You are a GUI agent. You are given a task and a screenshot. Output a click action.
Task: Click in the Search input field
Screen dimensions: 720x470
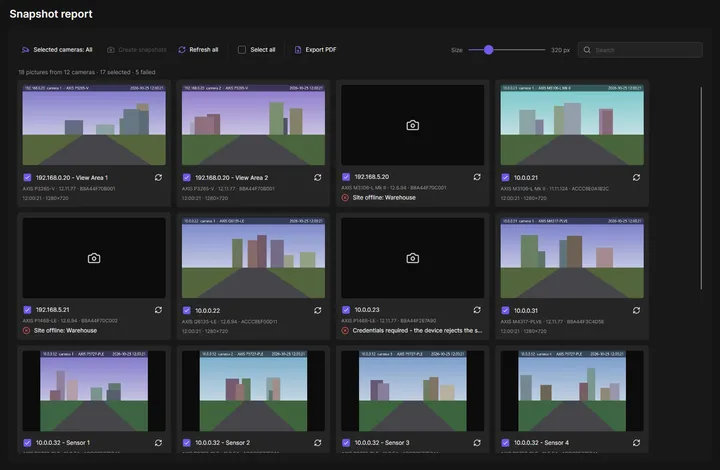(640, 50)
